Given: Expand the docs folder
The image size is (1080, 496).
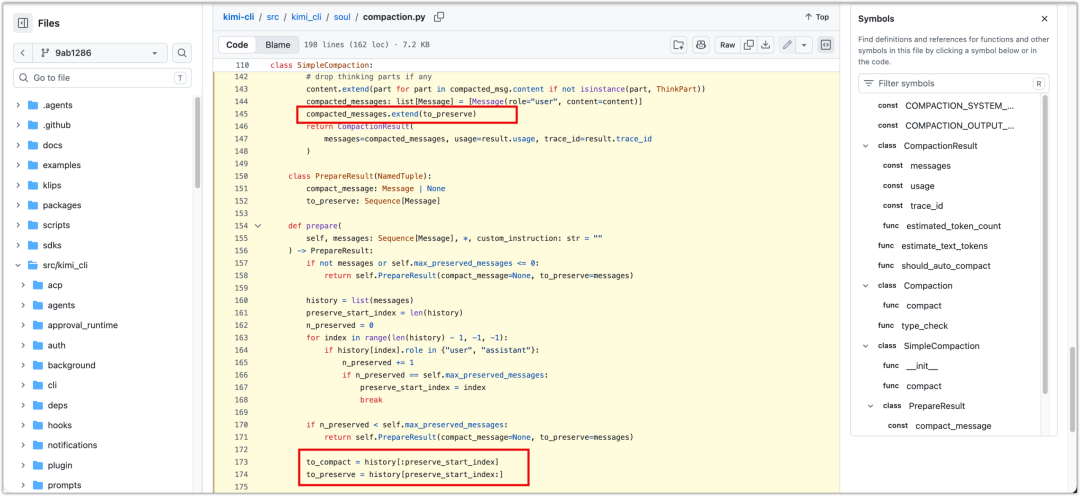Looking at the screenshot, I should pyautogui.click(x=20, y=145).
